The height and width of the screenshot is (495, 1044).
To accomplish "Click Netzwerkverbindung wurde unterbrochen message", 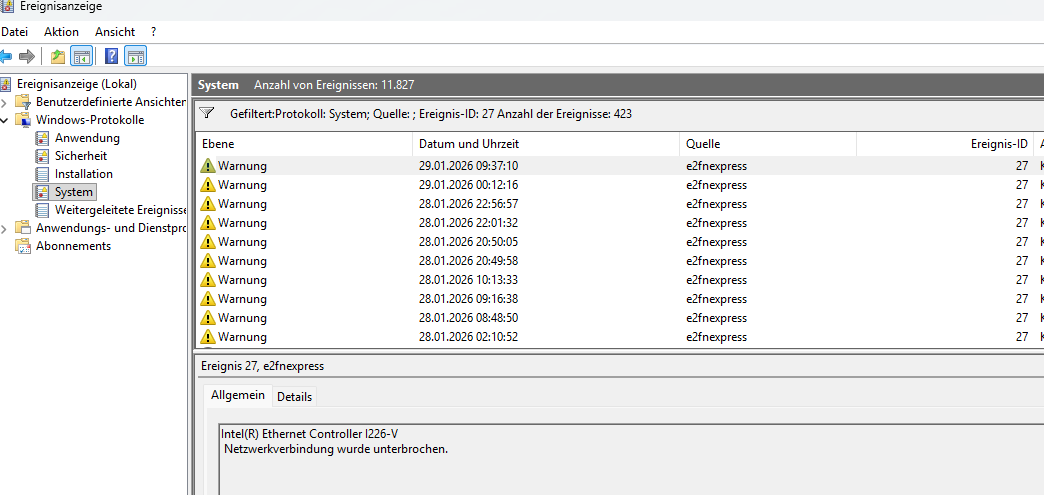I will pos(336,449).
